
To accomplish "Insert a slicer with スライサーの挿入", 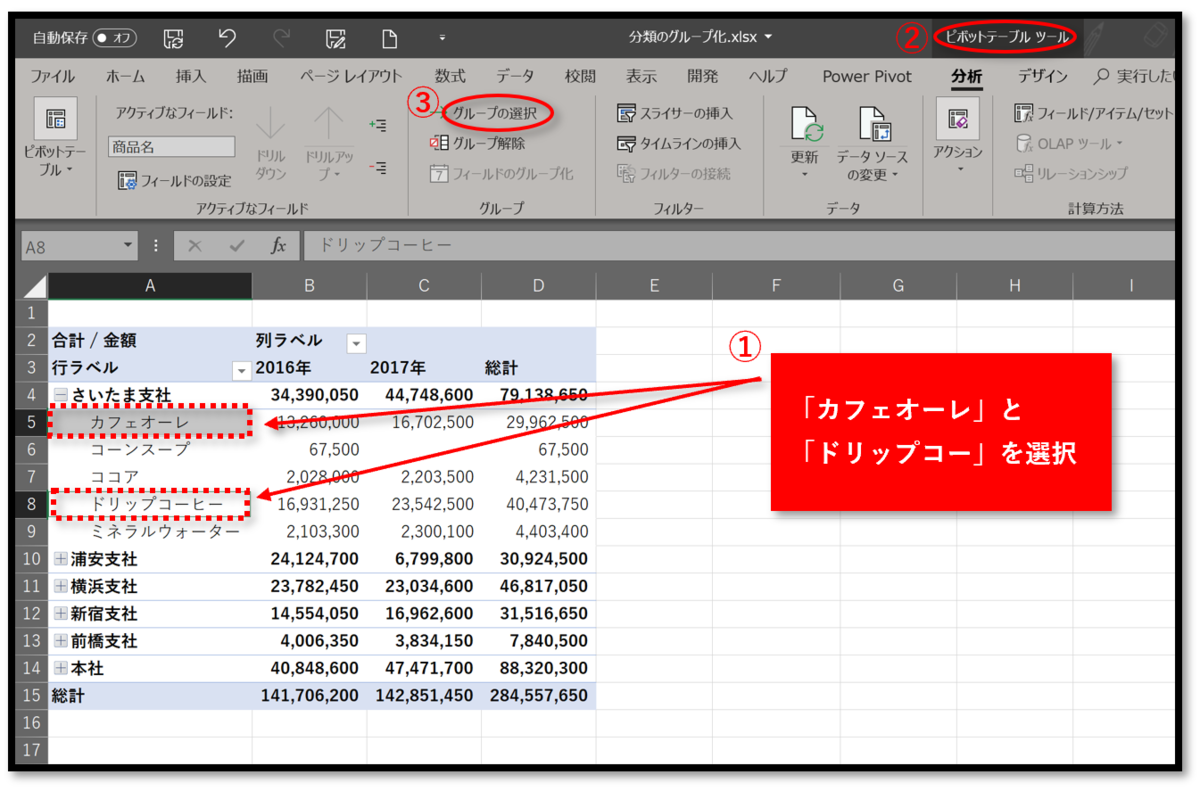I will coord(675,113).
